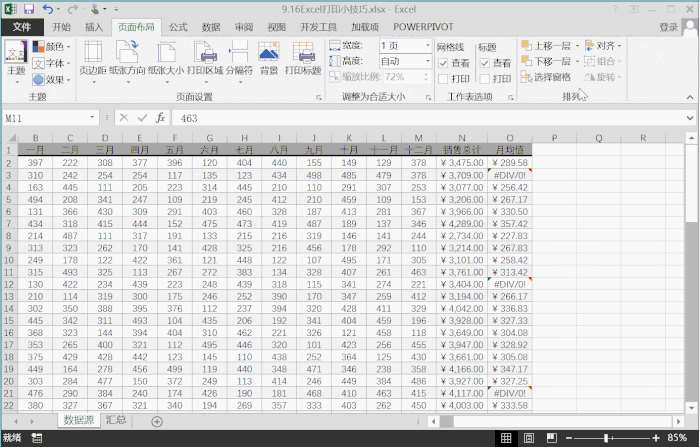Click the Save icon in quick access toolbar
The image size is (700, 447).
29,9
